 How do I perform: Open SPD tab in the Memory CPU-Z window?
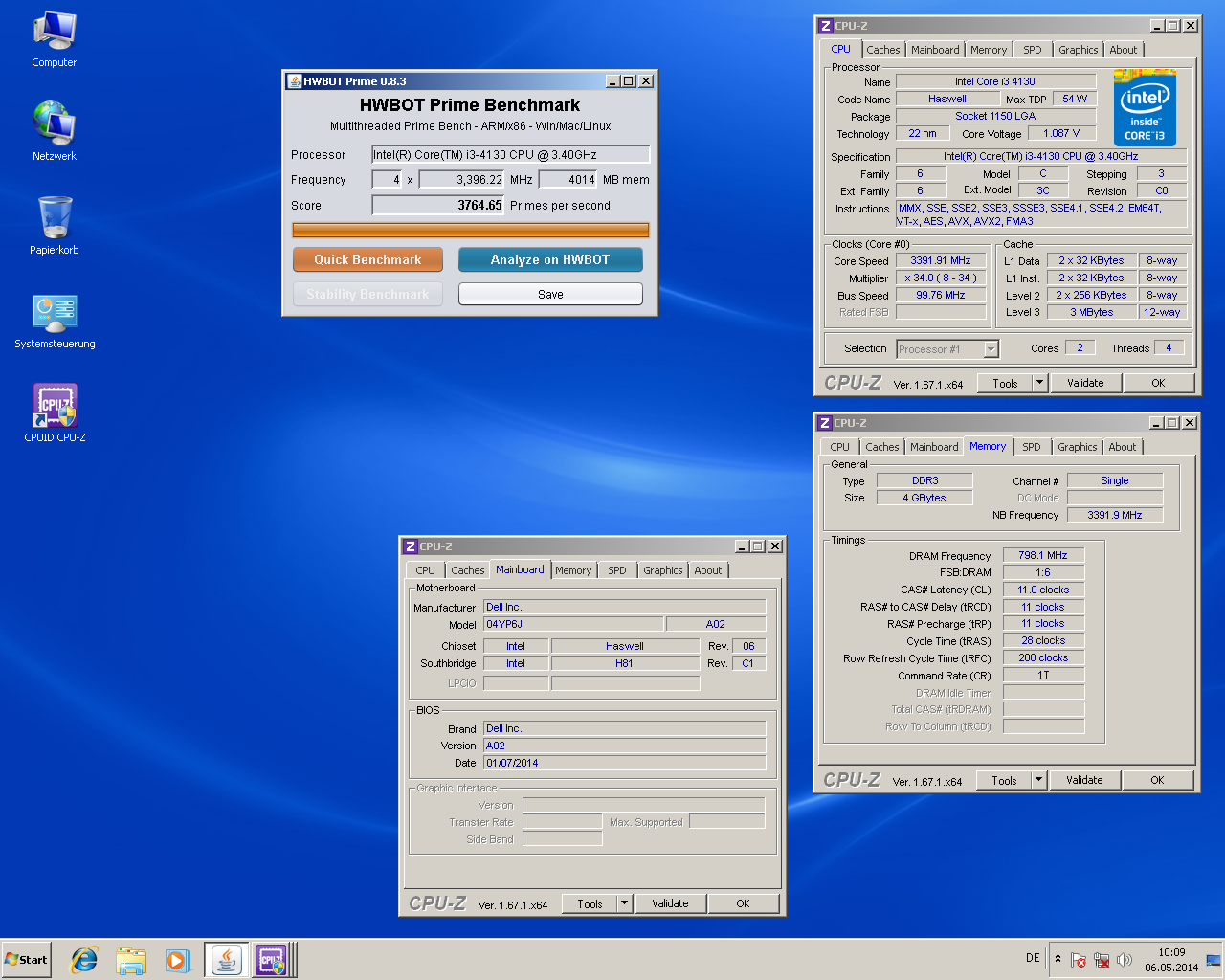[x=1031, y=447]
